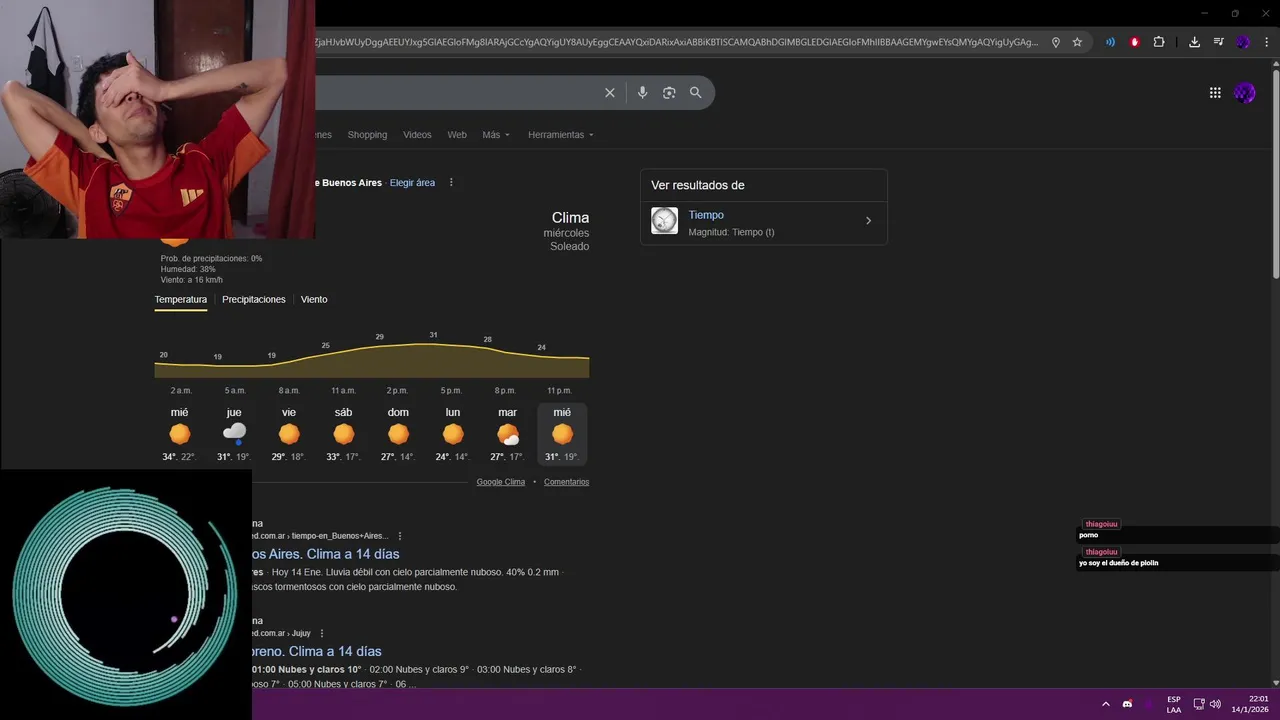Viewport: 1280px width, 720px height.
Task: Click the Soleado condition text
Action: 569,246
